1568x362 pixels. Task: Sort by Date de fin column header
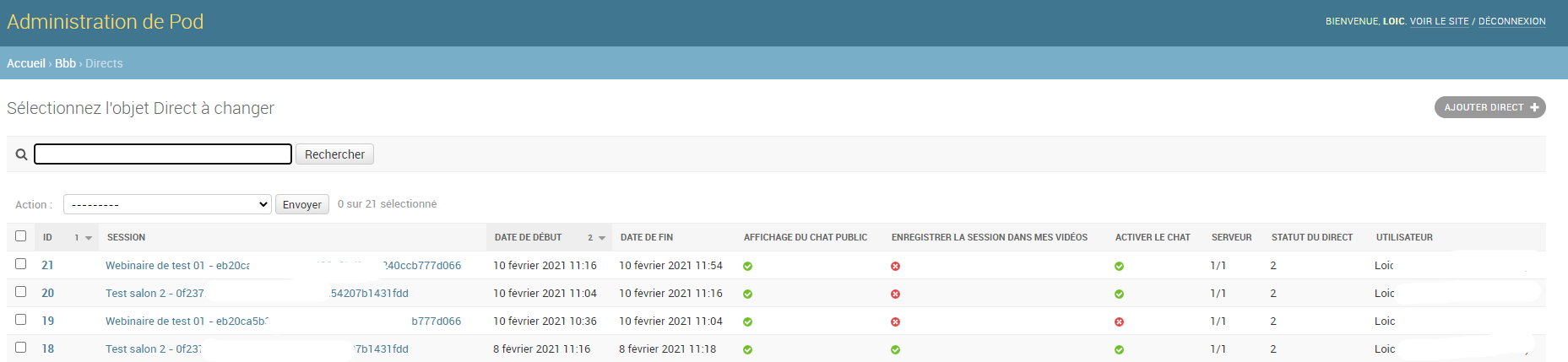coord(646,238)
